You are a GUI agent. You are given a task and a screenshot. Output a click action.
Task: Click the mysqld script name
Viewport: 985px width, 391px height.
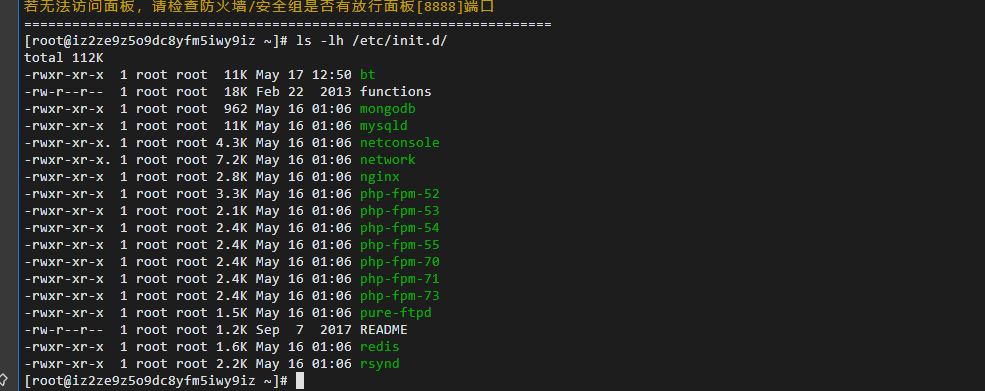pos(384,126)
